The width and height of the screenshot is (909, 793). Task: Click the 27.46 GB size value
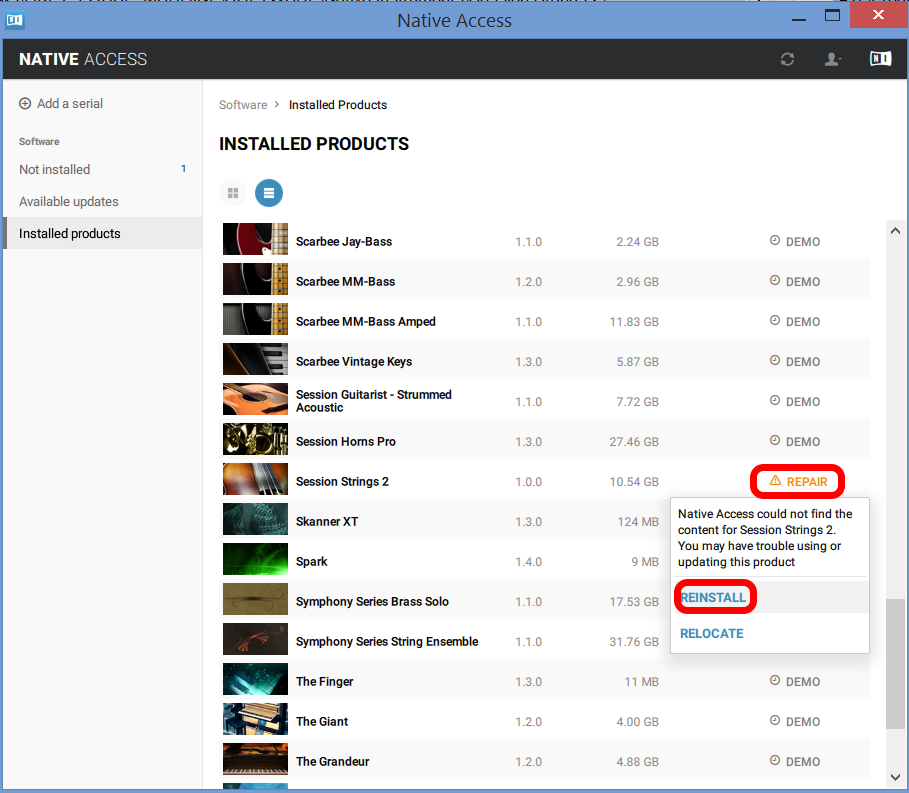click(634, 442)
